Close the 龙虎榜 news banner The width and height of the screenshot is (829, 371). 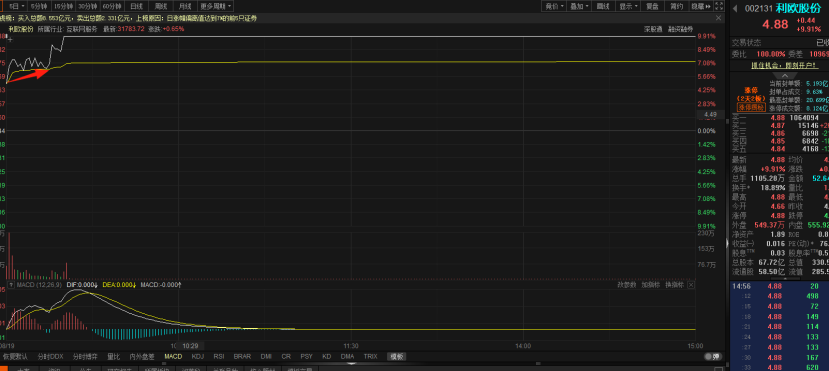pos(719,18)
